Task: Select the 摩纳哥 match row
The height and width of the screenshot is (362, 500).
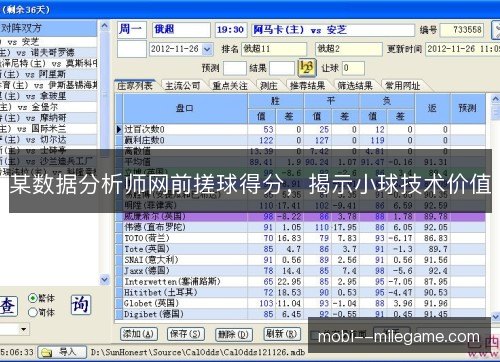Action: (x=48, y=118)
